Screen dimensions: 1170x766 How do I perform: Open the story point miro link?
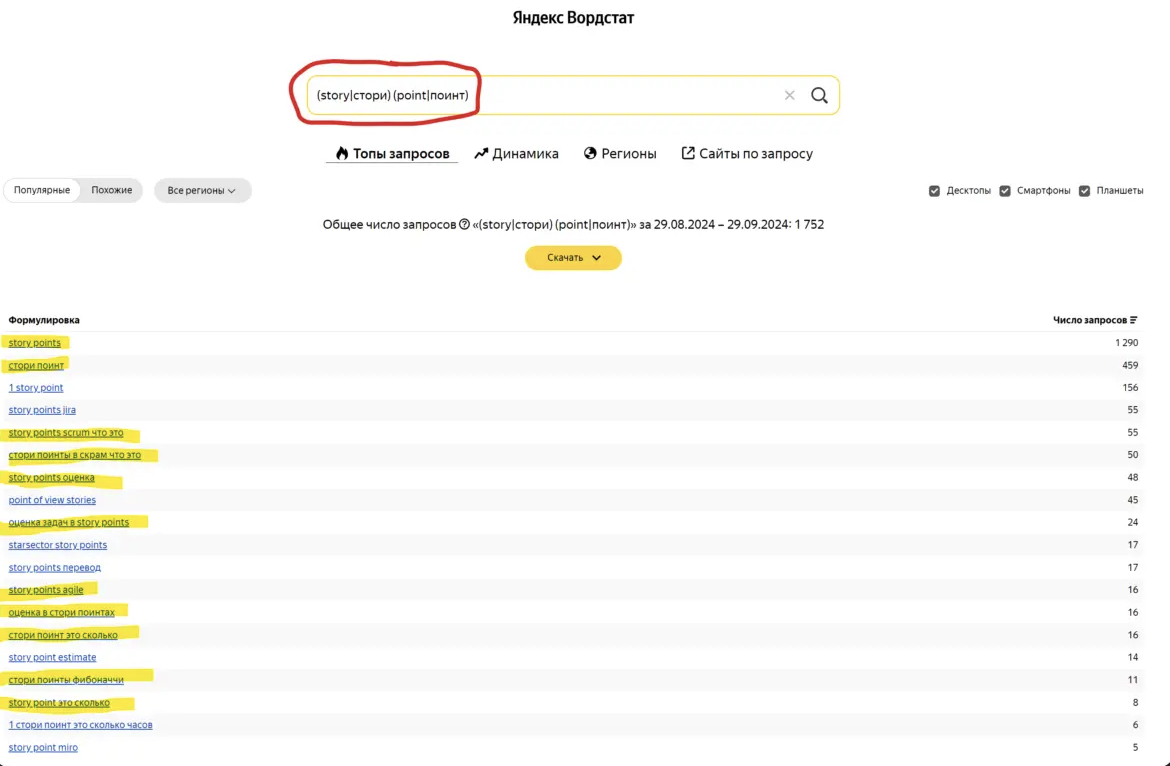pos(43,747)
